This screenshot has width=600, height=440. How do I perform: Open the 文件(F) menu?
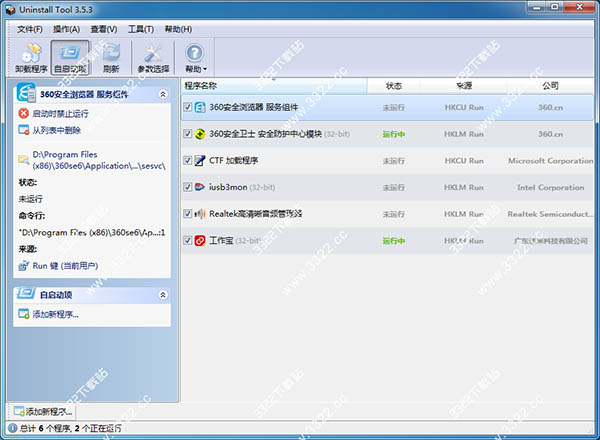(30, 29)
